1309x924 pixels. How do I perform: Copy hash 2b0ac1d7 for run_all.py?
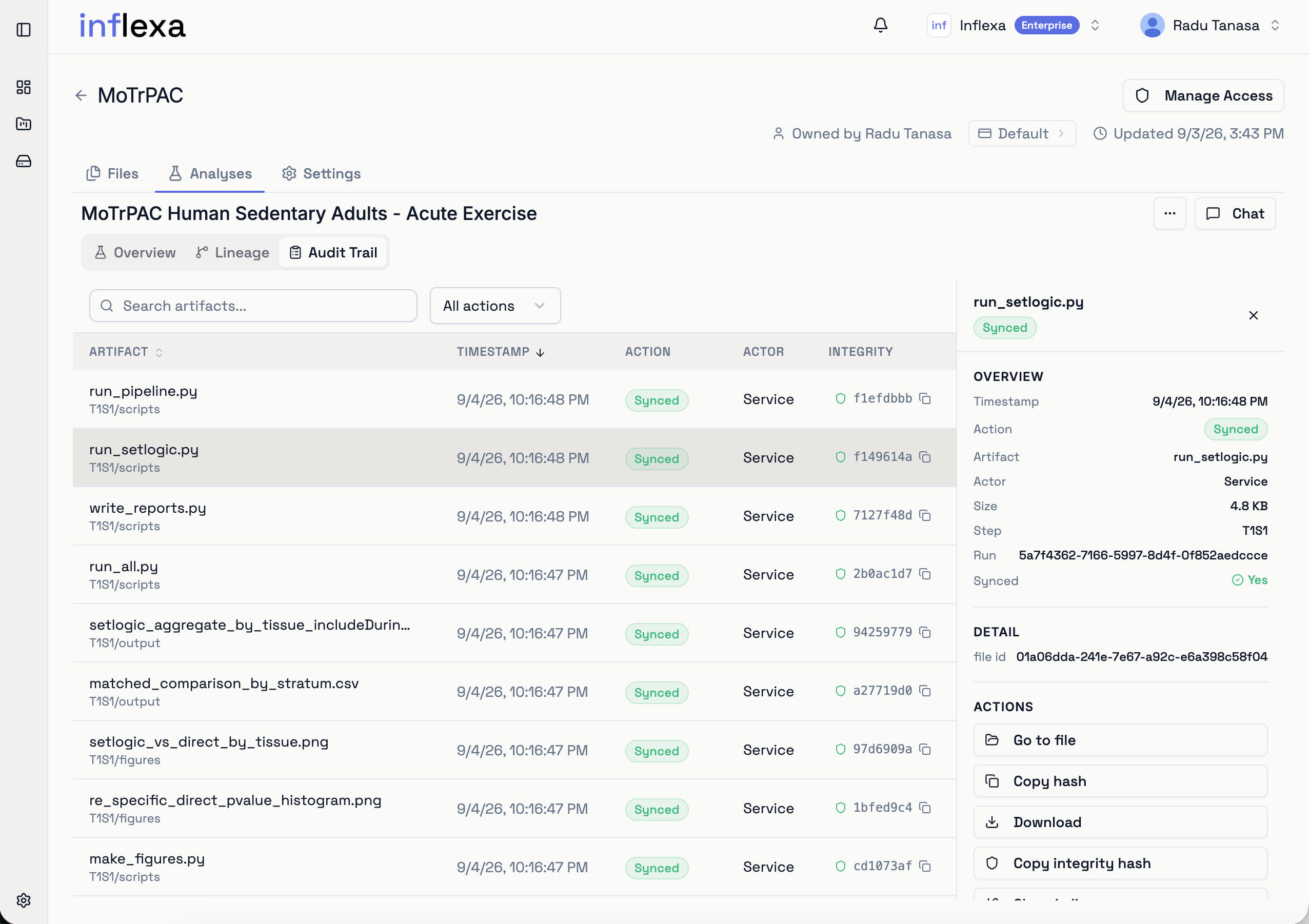click(x=925, y=574)
